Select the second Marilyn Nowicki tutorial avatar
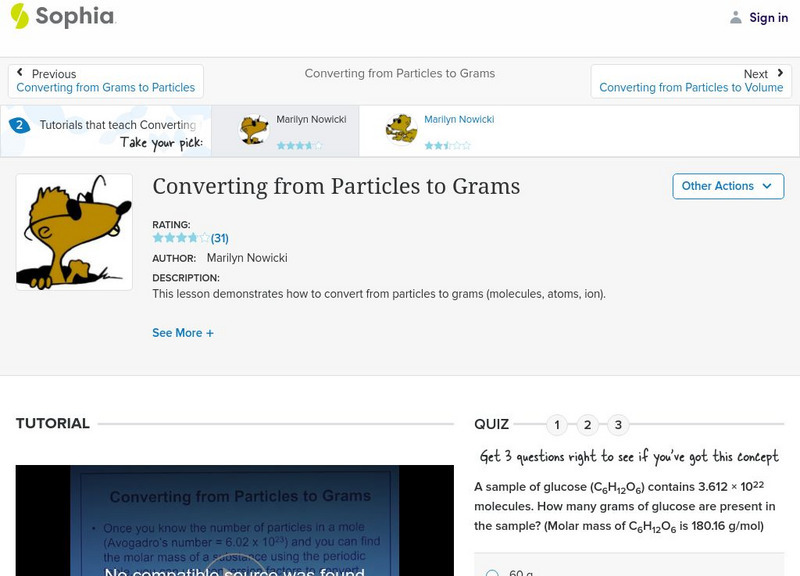The image size is (800, 576). click(401, 129)
